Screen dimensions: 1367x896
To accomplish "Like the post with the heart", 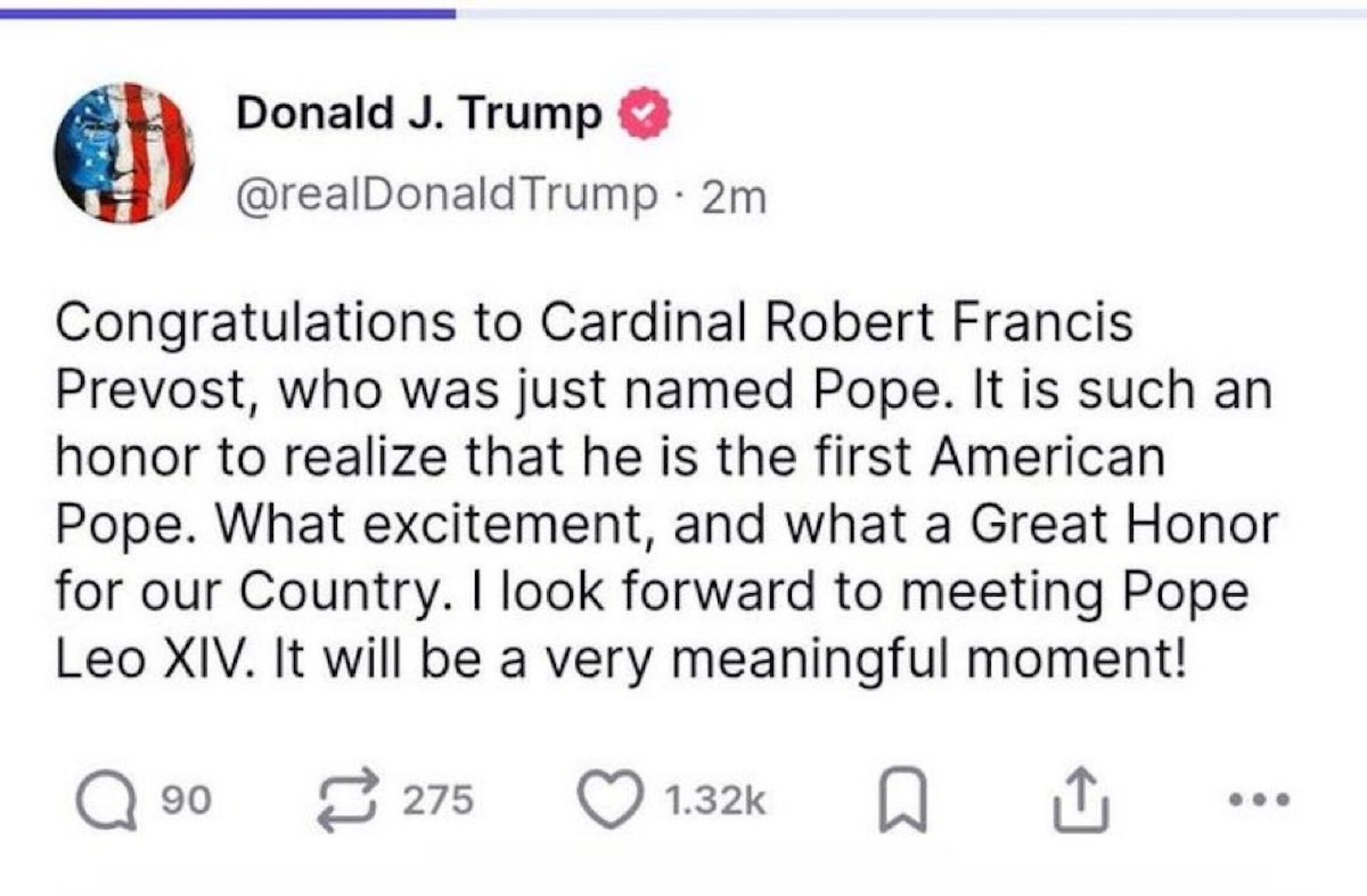I will (610, 800).
